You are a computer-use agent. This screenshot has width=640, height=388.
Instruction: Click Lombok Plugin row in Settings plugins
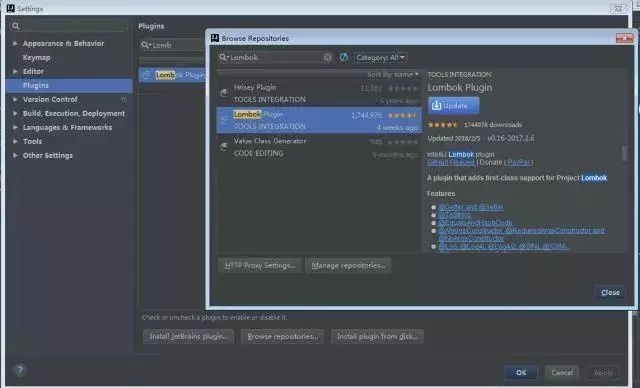coord(173,75)
